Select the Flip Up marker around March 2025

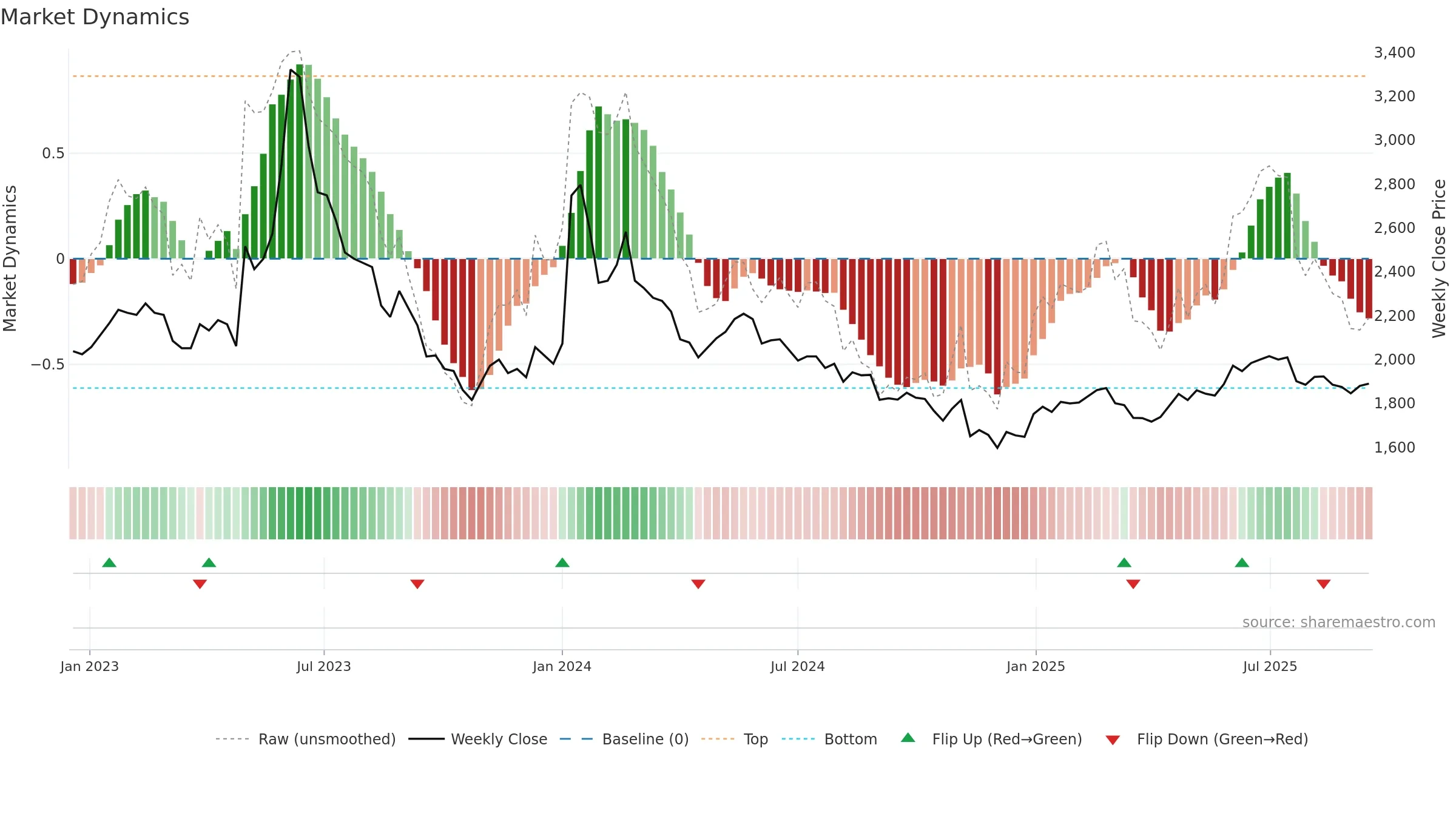(1124, 562)
